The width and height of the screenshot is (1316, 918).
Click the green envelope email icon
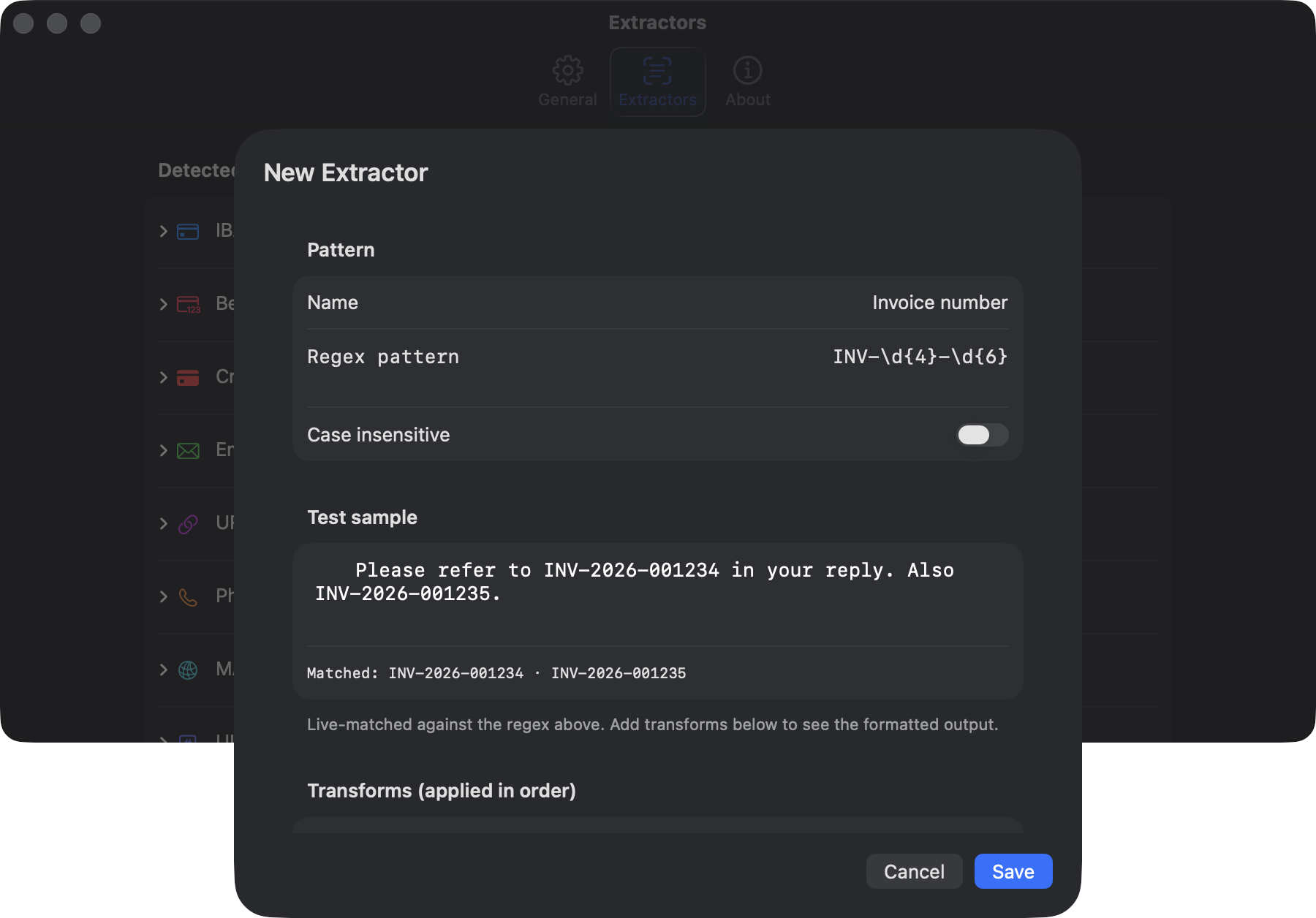click(188, 451)
